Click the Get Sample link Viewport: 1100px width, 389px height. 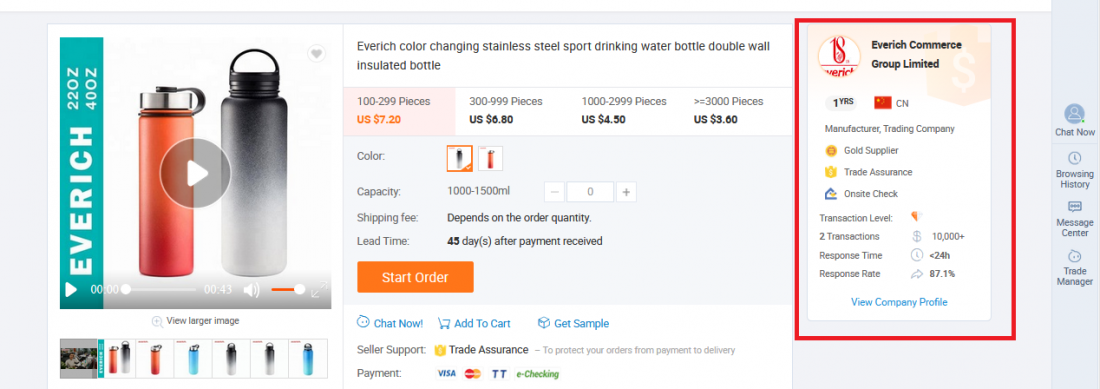pos(573,323)
